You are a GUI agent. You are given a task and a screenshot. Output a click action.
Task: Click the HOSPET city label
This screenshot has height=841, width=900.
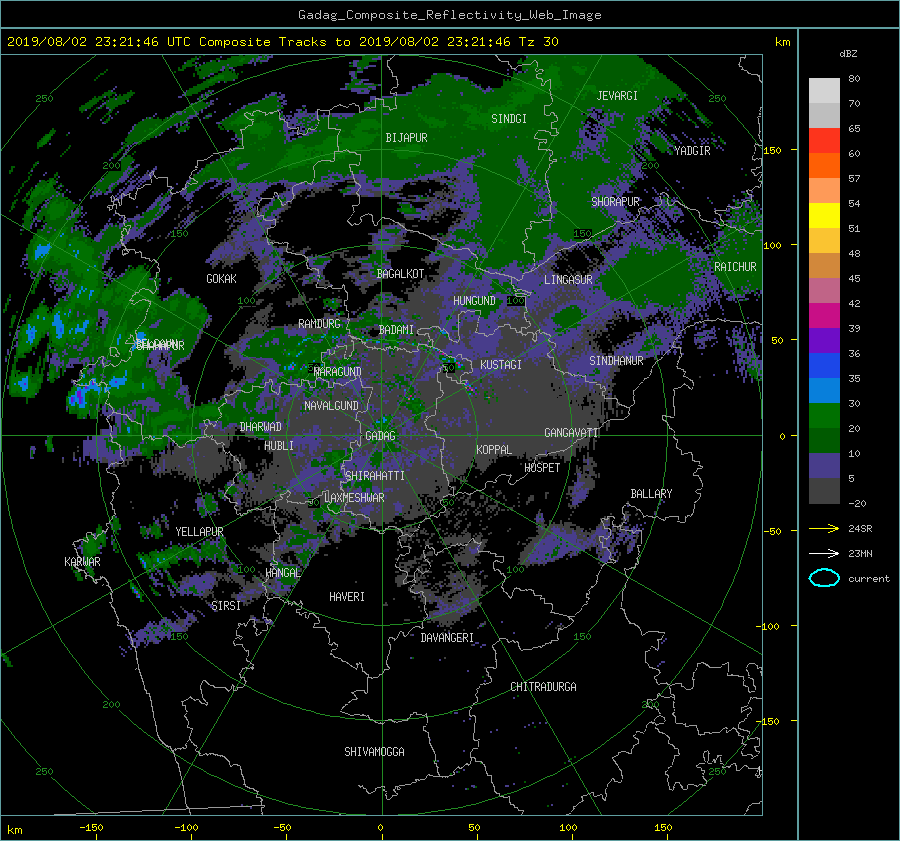pyautogui.click(x=542, y=468)
